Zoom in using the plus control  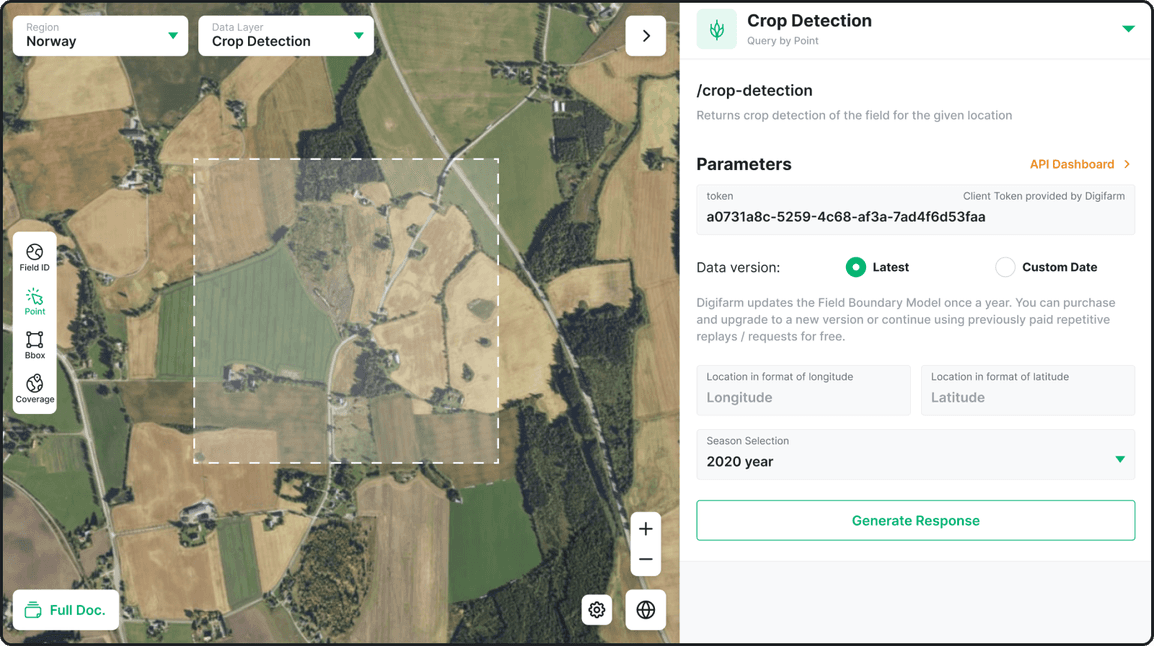[x=645, y=529]
